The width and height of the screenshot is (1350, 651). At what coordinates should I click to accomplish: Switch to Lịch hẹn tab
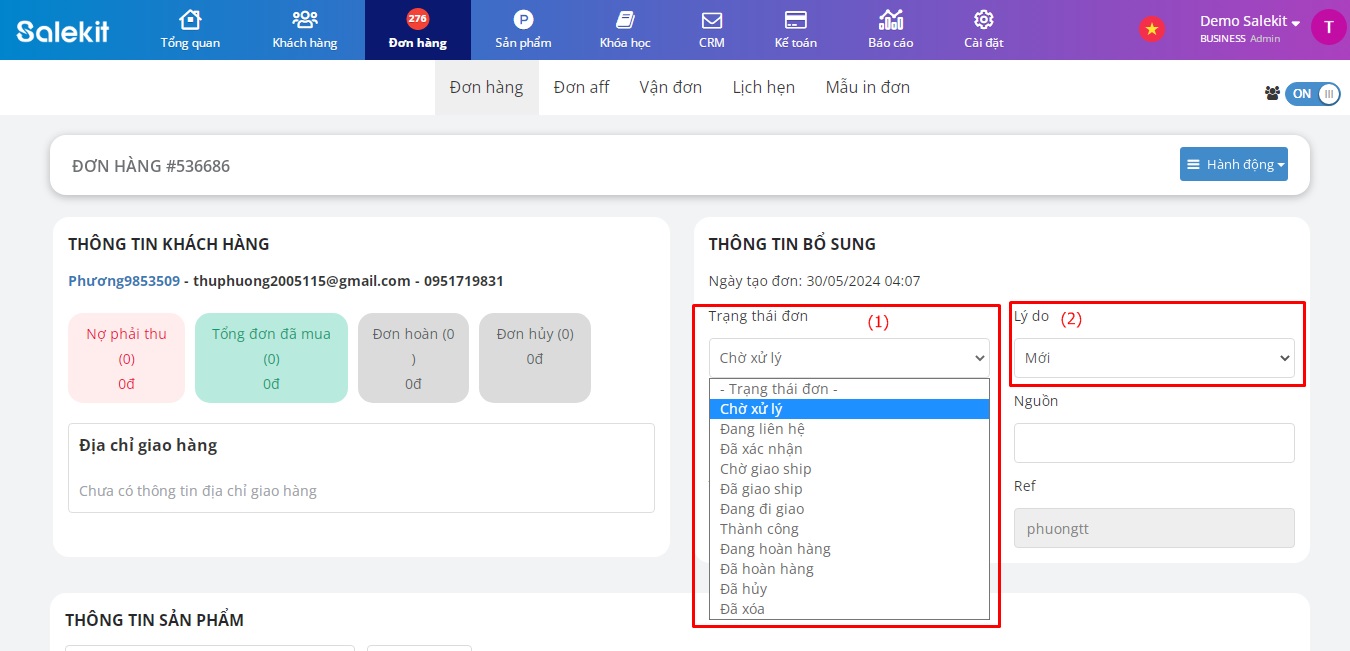pyautogui.click(x=763, y=88)
